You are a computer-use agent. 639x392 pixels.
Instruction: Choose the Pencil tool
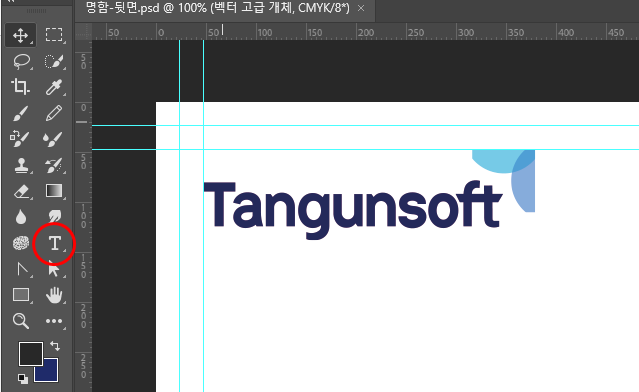pos(54,113)
